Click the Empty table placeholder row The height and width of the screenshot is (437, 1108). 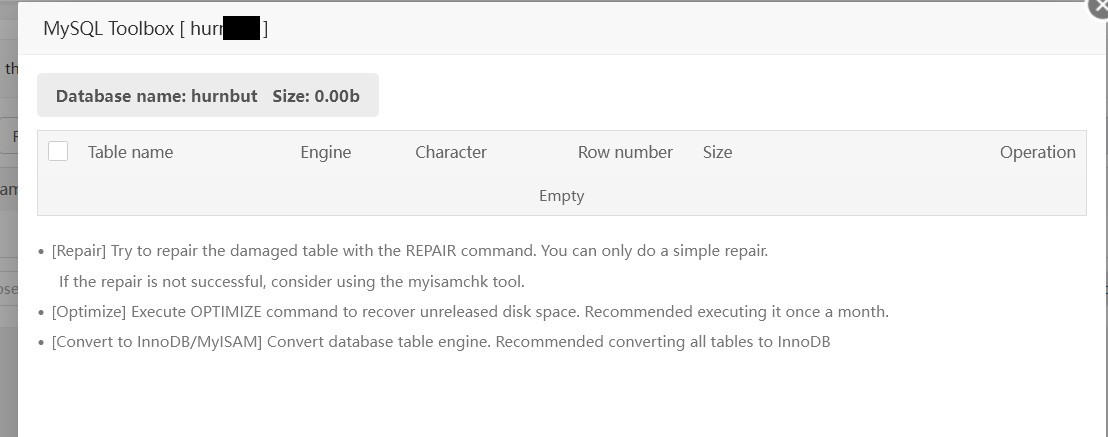tap(561, 196)
